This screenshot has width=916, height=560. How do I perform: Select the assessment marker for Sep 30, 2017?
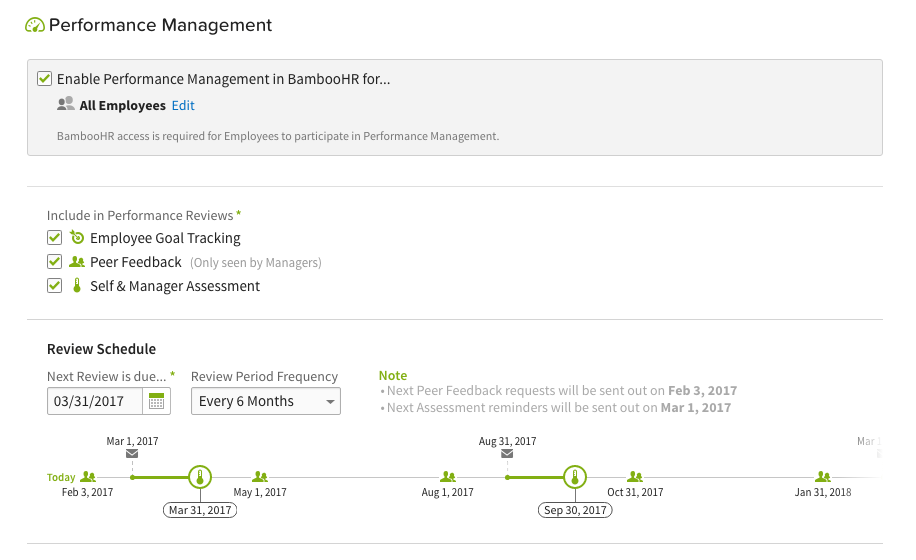tap(575, 478)
